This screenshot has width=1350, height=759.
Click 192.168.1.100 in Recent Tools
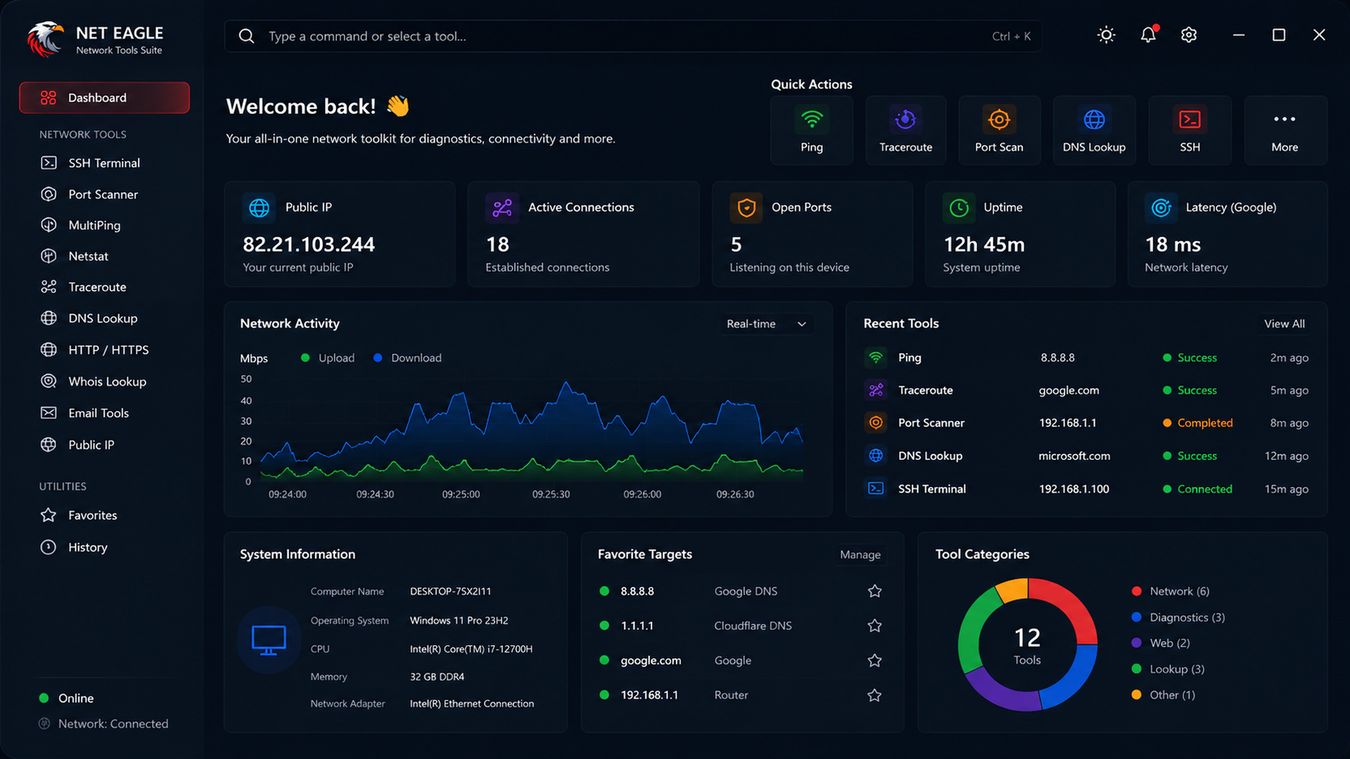(1074, 489)
